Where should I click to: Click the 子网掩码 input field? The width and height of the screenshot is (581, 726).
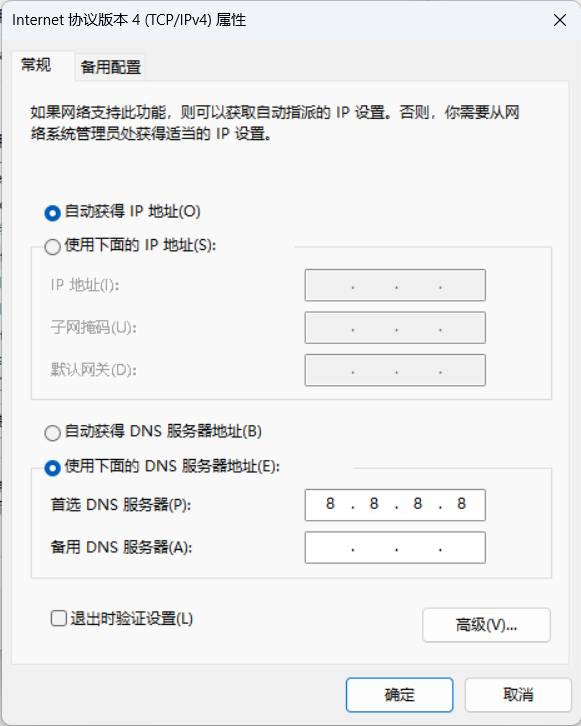395,327
